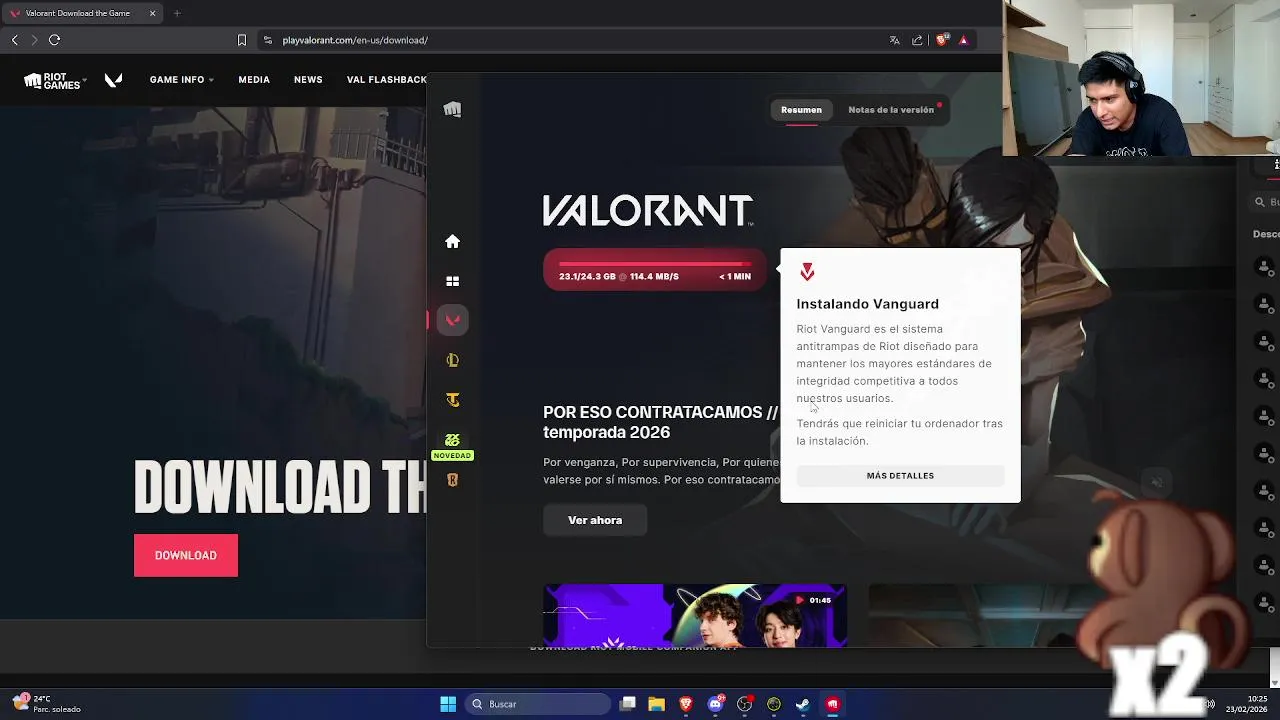Select the League of Legends sidebar icon
The height and width of the screenshot is (720, 1280).
(x=452, y=360)
